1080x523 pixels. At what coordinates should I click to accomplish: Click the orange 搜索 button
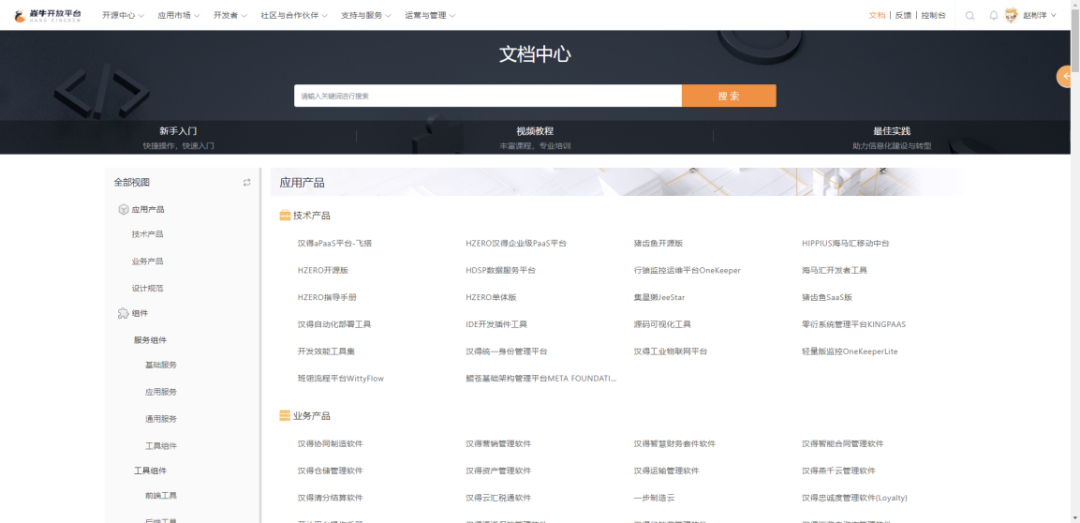[x=729, y=96]
